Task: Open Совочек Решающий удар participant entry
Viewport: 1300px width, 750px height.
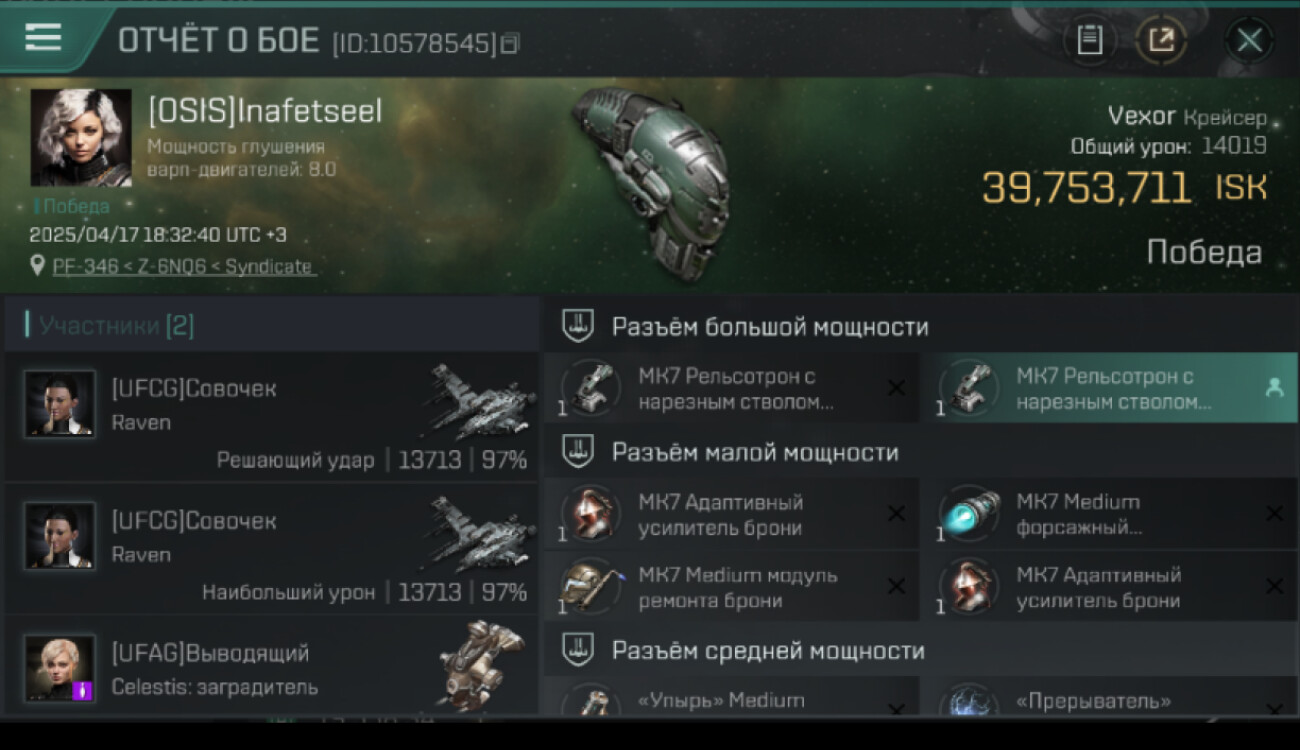Action: 271,417
